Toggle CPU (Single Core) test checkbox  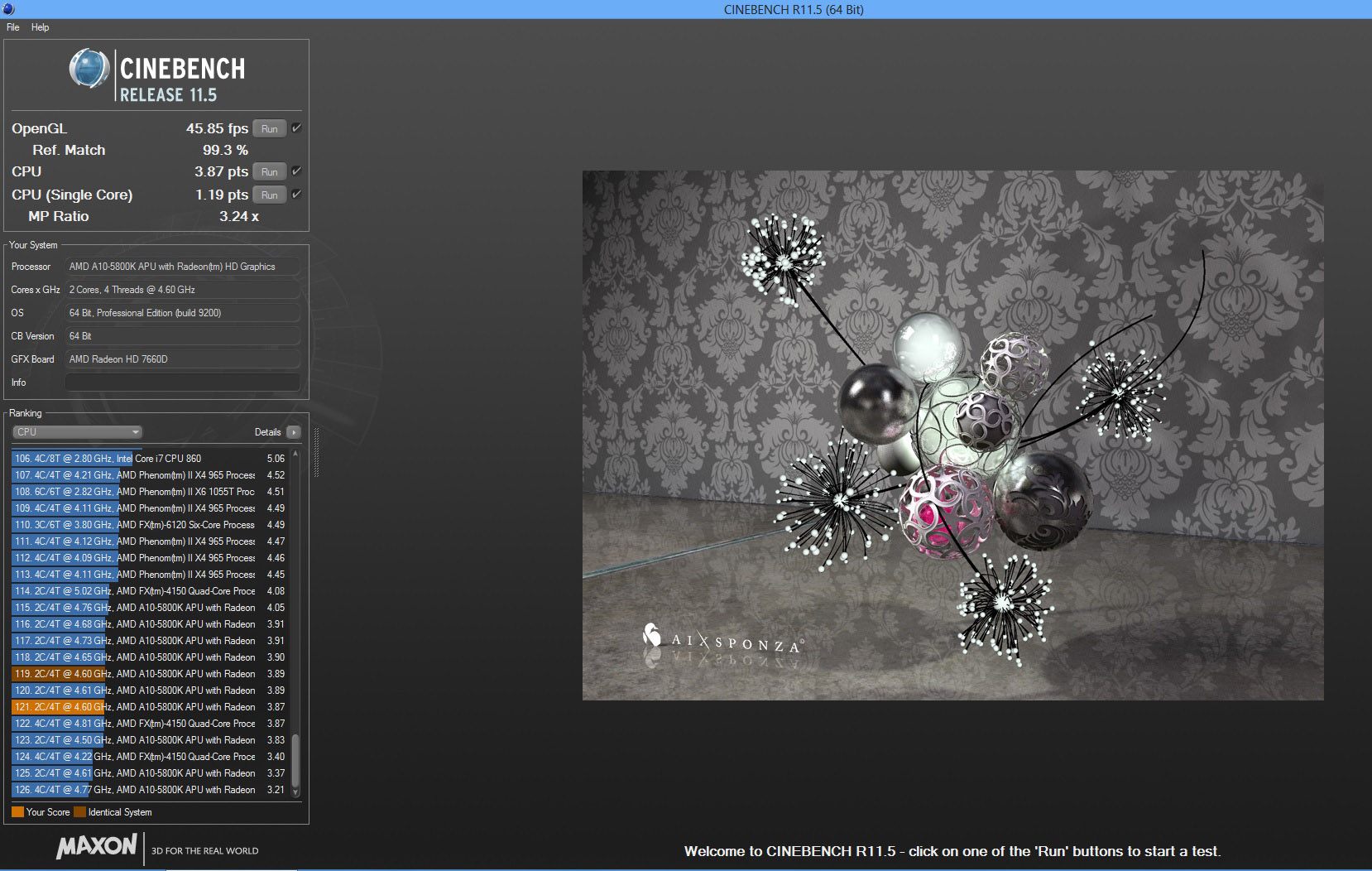click(296, 195)
